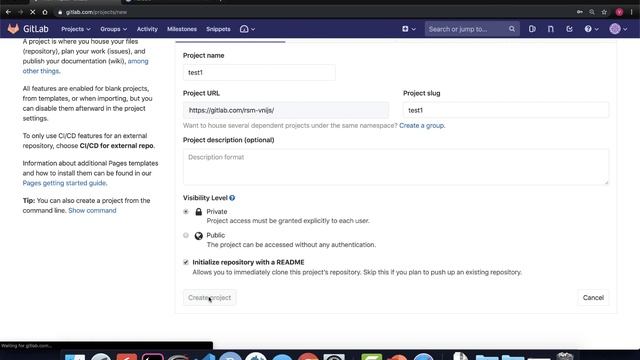
Task: Go to Milestones in the navbar
Action: click(182, 29)
